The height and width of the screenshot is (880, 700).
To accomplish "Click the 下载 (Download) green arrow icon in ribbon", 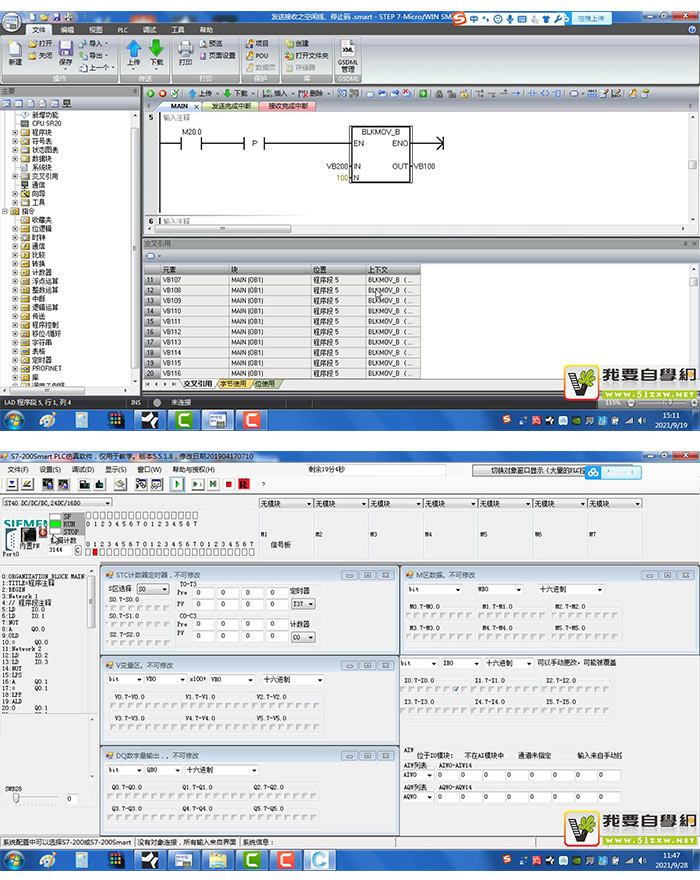I will click(x=156, y=48).
